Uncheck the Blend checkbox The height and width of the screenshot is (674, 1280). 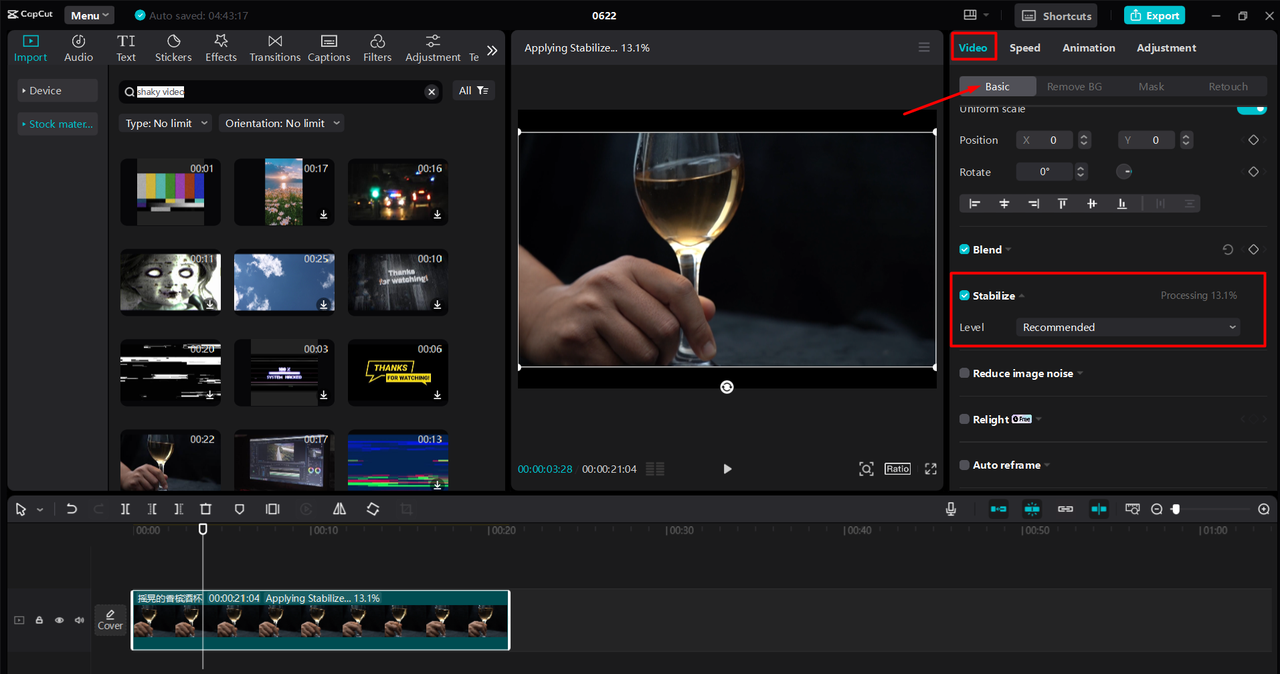pyautogui.click(x=965, y=250)
